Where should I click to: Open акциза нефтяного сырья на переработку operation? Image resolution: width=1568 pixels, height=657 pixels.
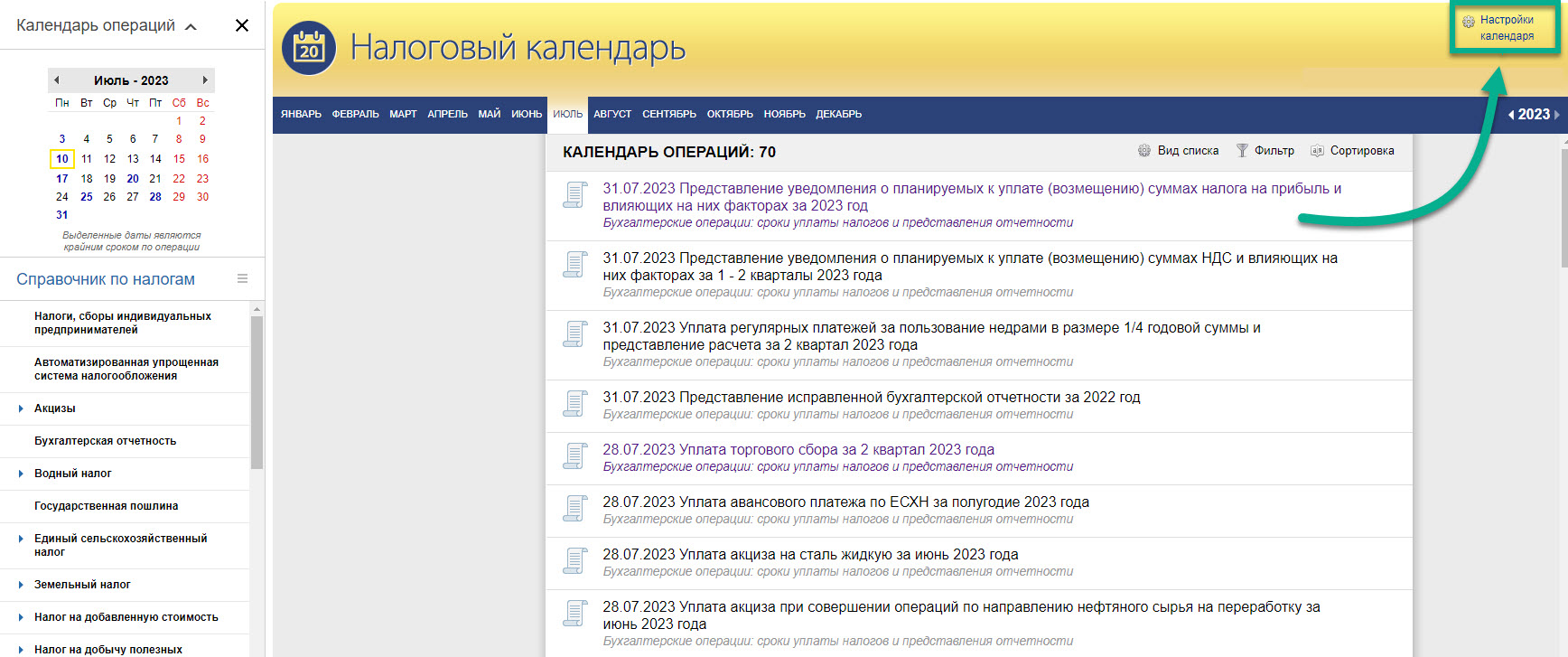[x=961, y=615]
